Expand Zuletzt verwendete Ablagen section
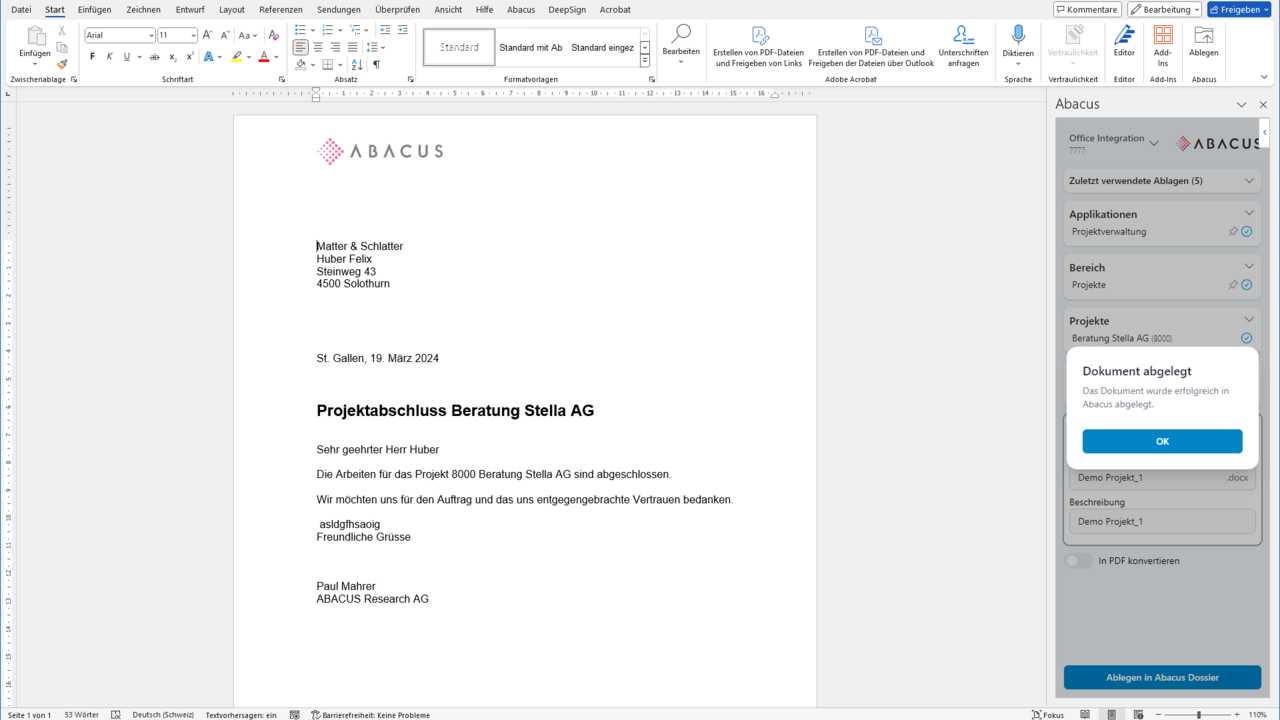The height and width of the screenshot is (720, 1280). tap(1249, 181)
